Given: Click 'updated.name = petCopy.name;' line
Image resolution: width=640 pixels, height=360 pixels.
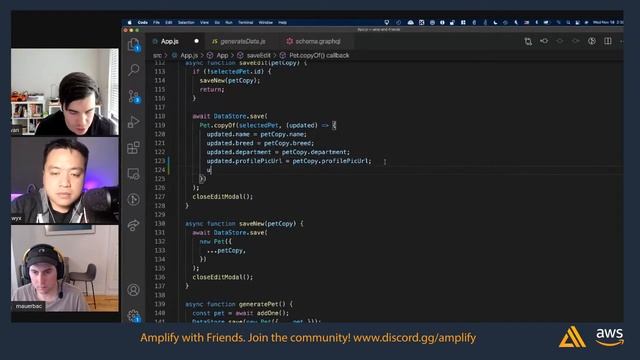Looking at the screenshot, I should pos(256,134).
